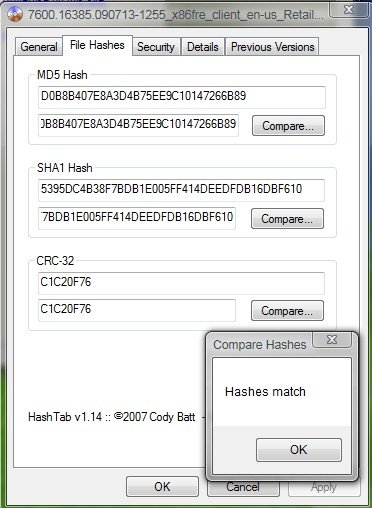Click the MD5 comparison input field
The width and height of the screenshot is (372, 508).
pyautogui.click(x=138, y=125)
